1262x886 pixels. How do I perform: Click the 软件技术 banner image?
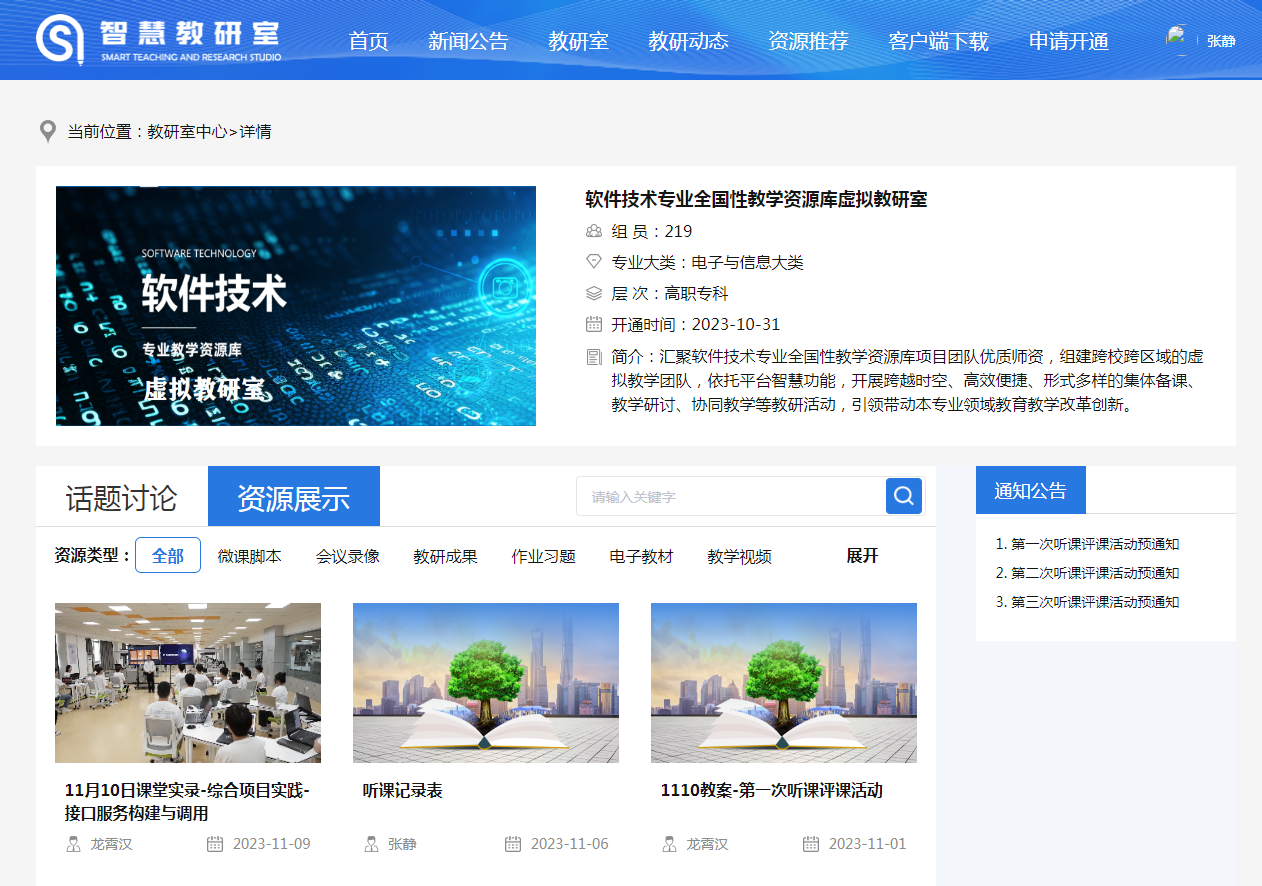296,306
